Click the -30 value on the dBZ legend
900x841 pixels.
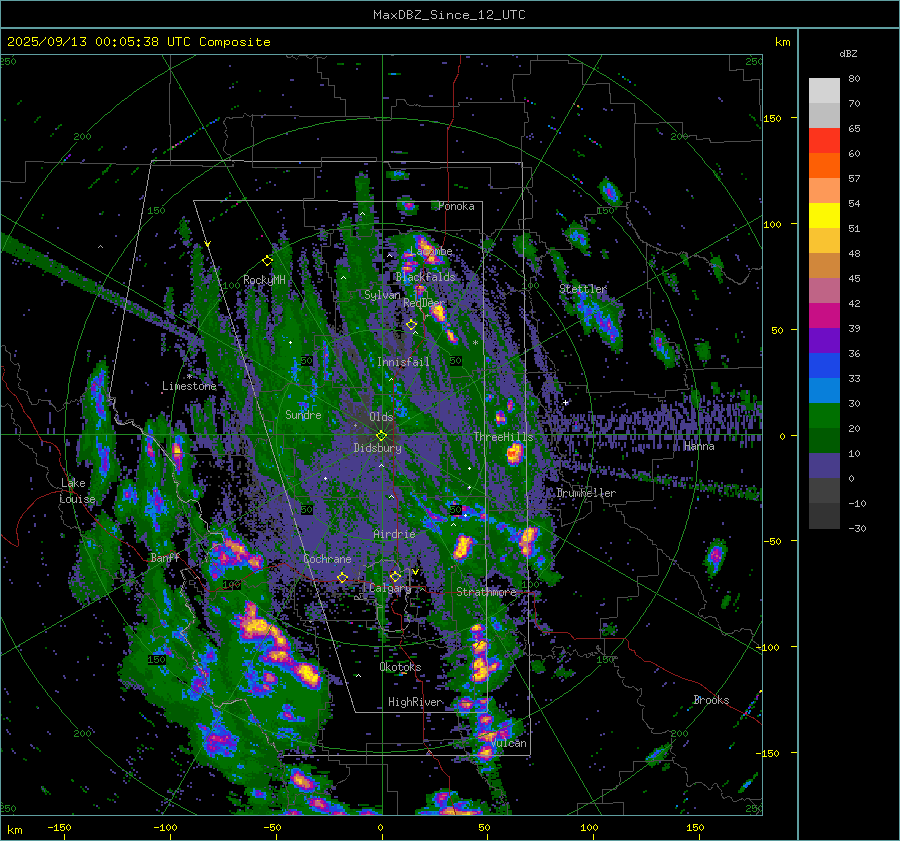tap(857, 528)
